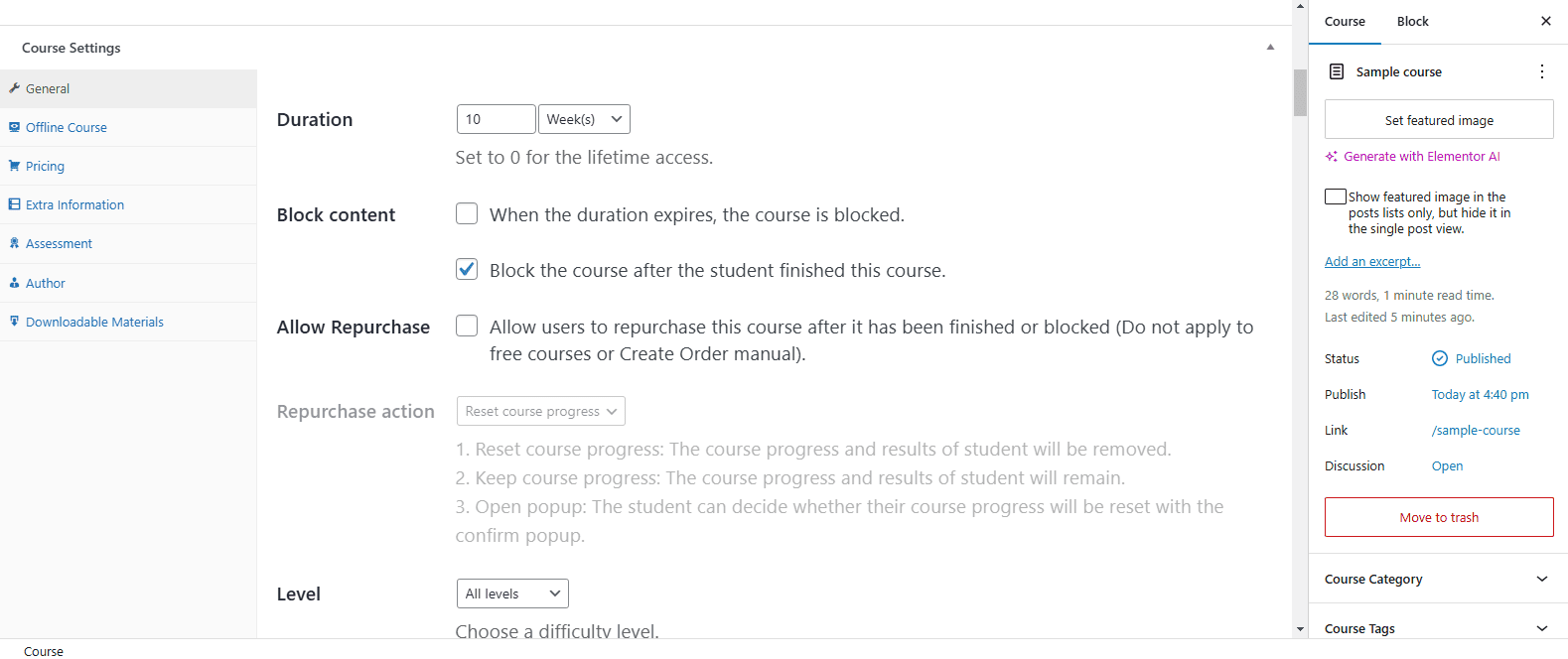Click the Downloadable Materials icon
This screenshot has width=1568, height=659.
(15, 322)
